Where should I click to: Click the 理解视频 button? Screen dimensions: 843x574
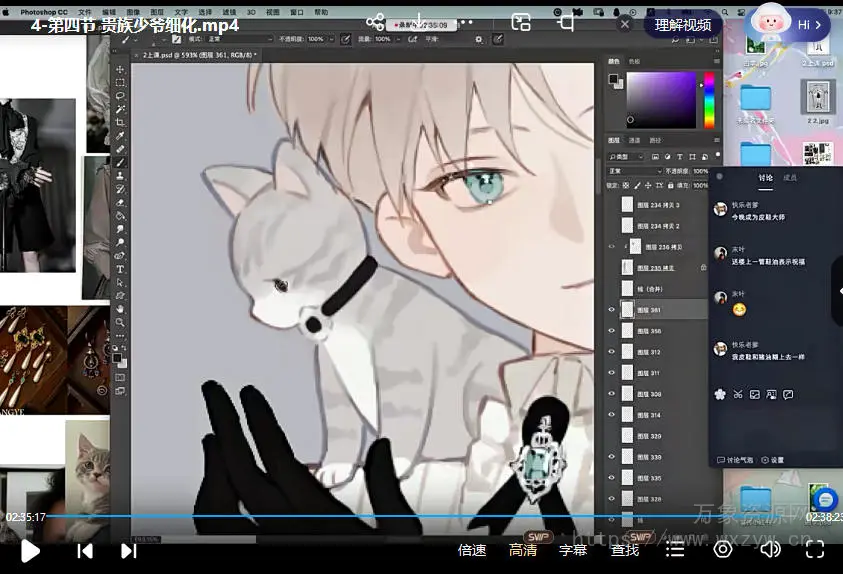point(683,25)
